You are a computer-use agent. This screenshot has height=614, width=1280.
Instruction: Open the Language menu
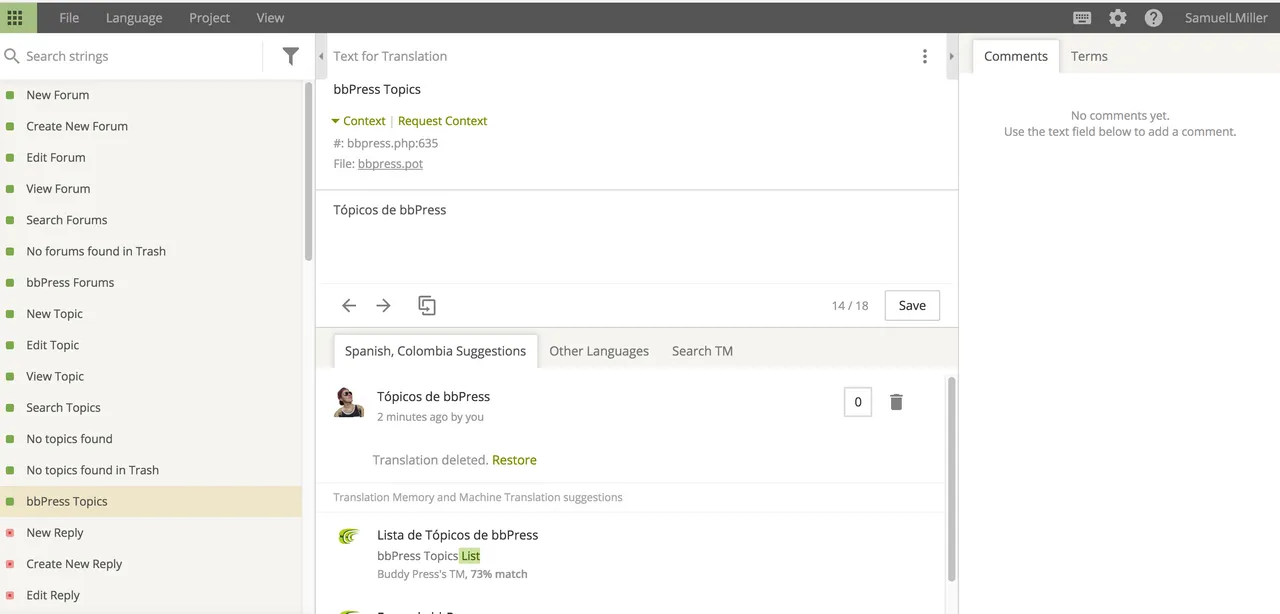click(x=134, y=18)
